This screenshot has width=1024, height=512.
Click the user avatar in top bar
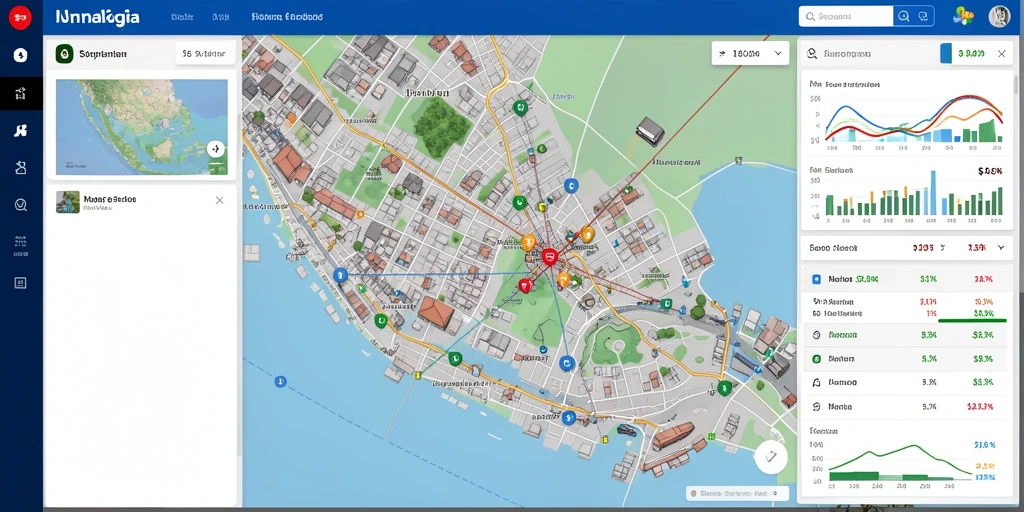[x=999, y=16]
